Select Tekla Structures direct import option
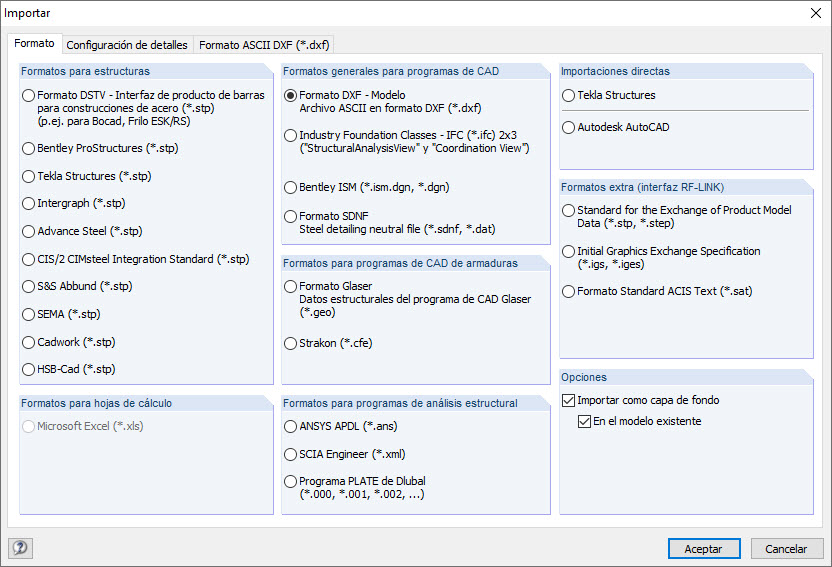The image size is (832, 567). pos(569,96)
